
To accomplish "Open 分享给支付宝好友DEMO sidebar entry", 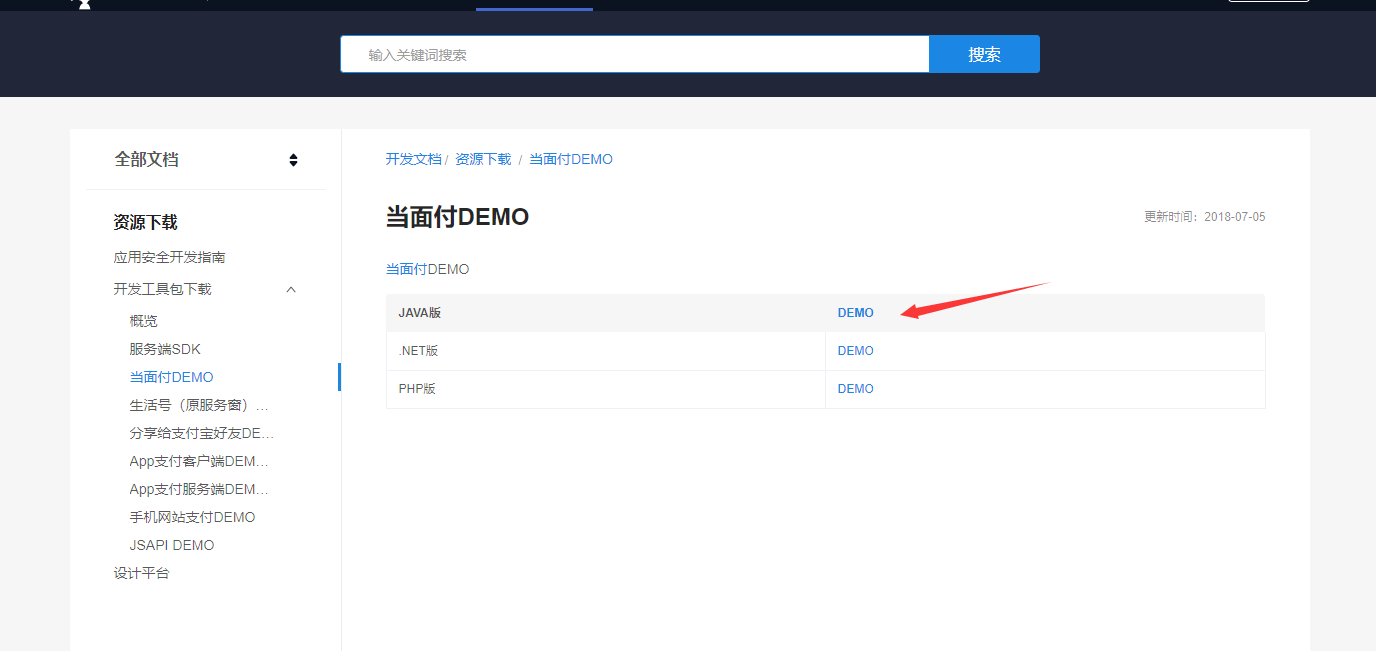I will click(x=201, y=433).
